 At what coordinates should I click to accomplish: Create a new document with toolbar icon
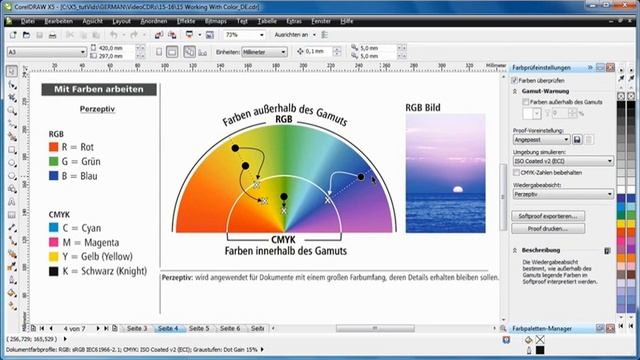coord(13,35)
